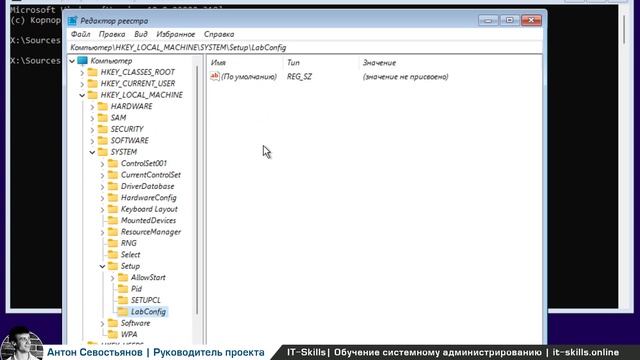Open the Правка menu

pyautogui.click(x=112, y=34)
